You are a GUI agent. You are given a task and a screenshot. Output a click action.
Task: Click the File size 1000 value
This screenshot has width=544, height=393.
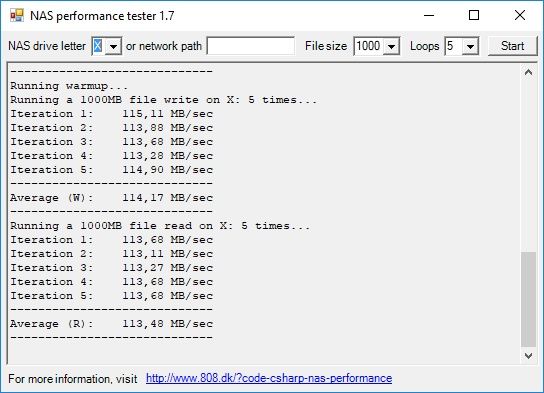[x=369, y=46]
